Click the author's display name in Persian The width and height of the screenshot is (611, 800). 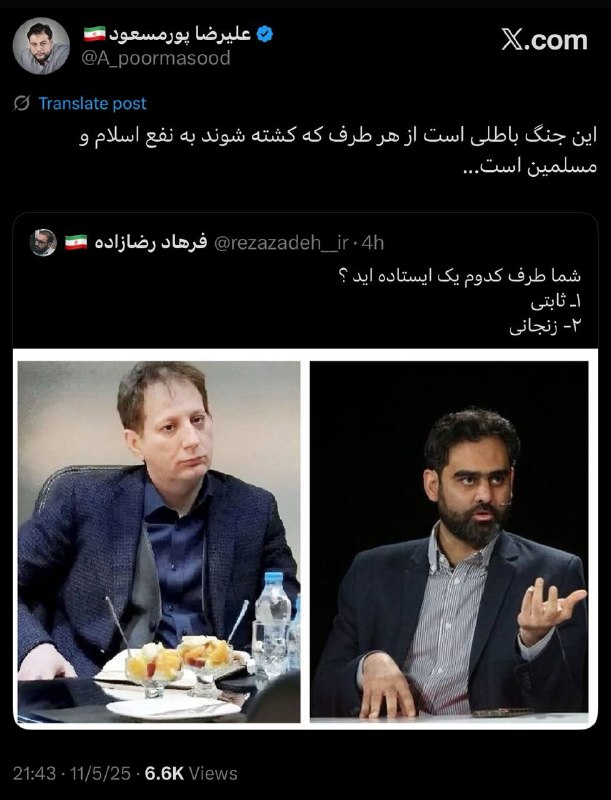click(x=180, y=34)
